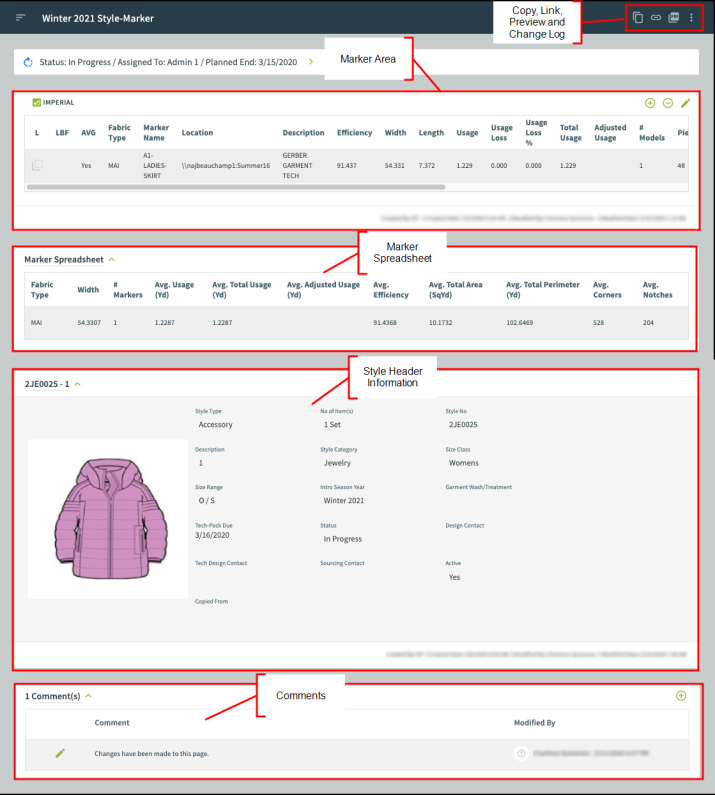
Task: Collapse the Marker Spreadsheet section
Action: (112, 260)
